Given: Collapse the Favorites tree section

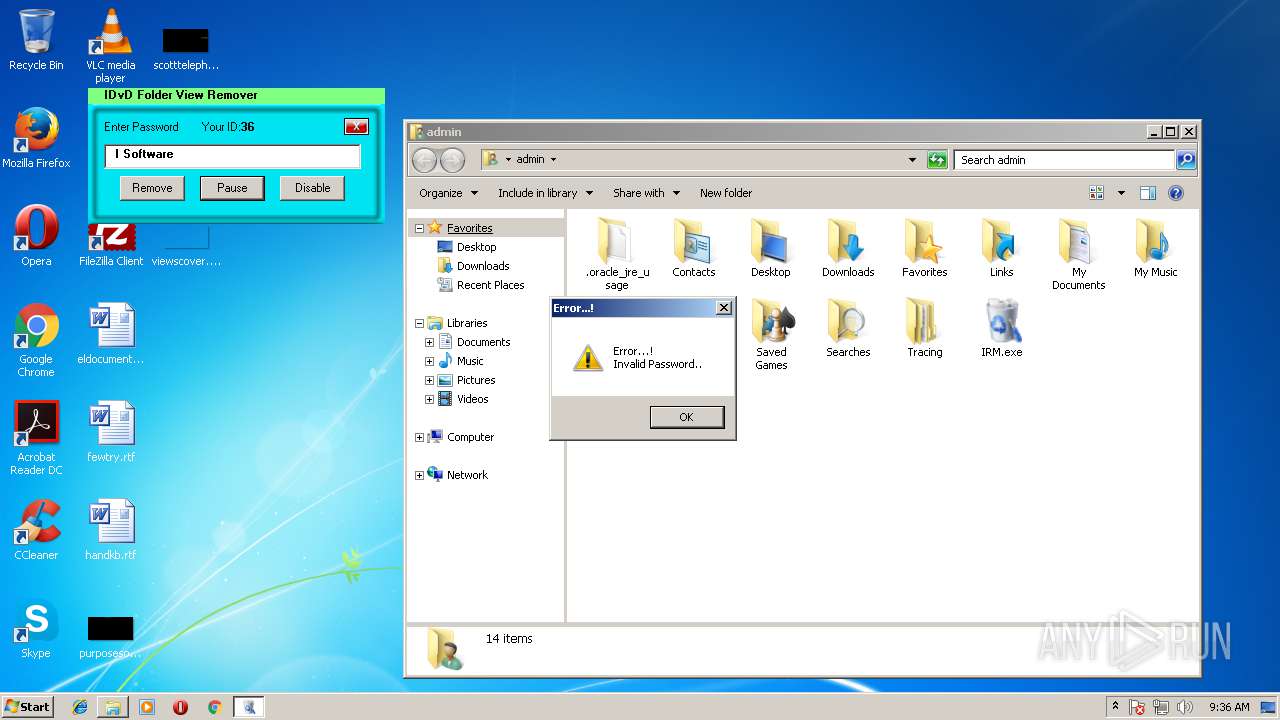Looking at the screenshot, I should pos(420,228).
